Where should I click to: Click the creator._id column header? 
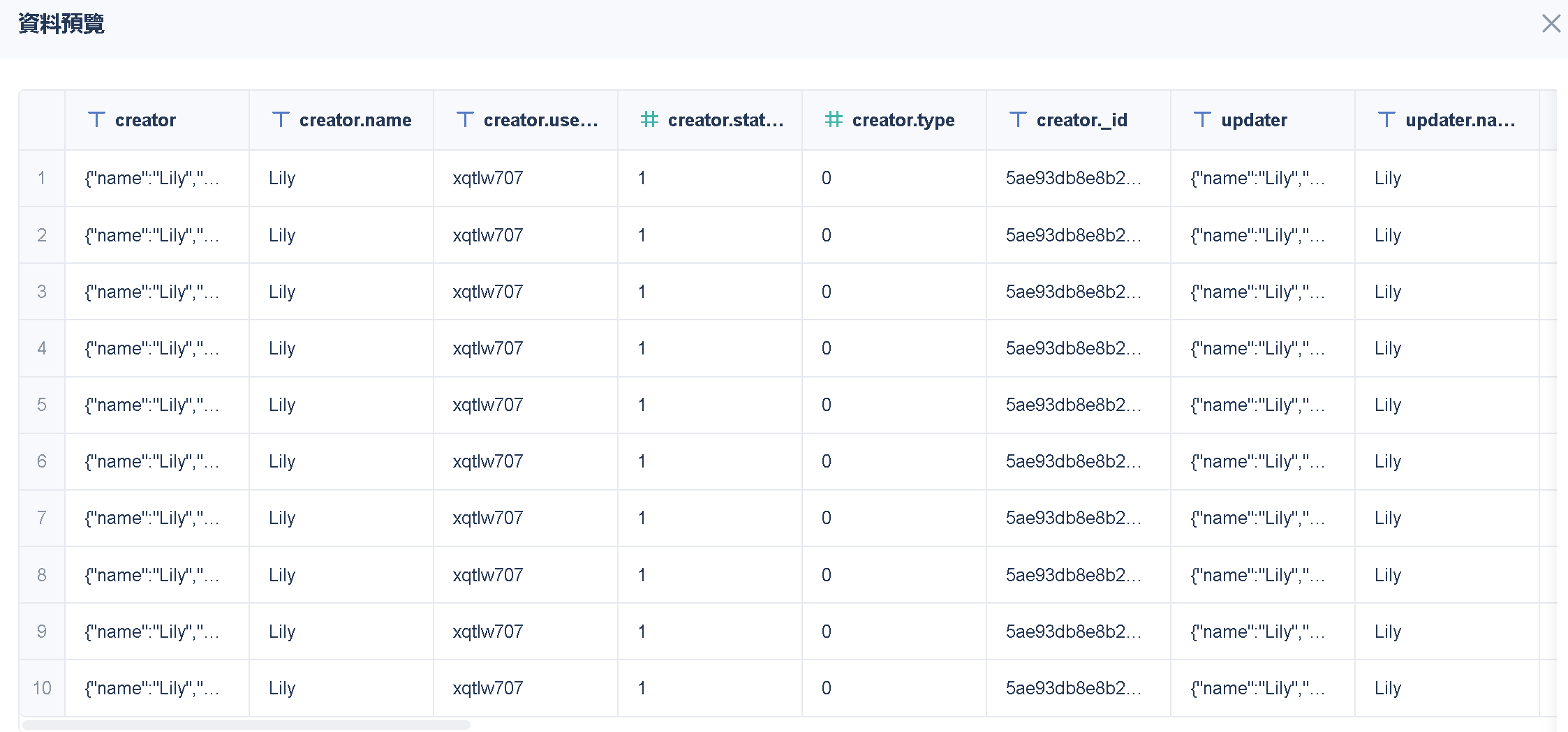1081,120
